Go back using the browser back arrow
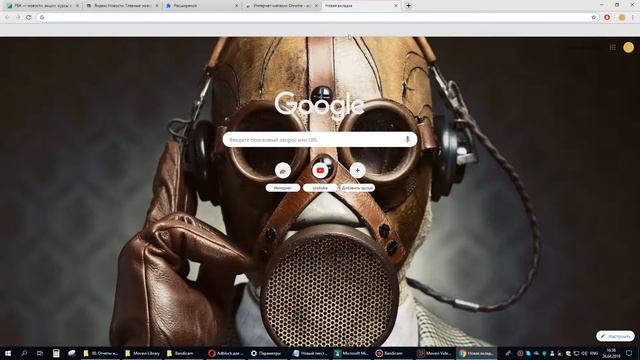Viewport: 640px width, 360px height. pos(7,18)
